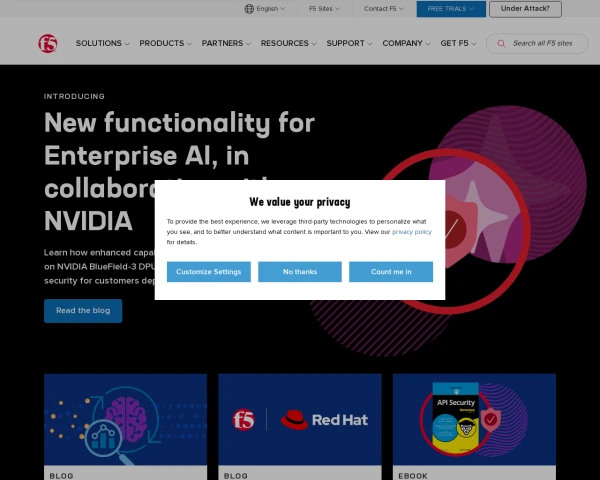Expand the F5 Sites dropdown
The height and width of the screenshot is (480, 600).
(x=324, y=9)
